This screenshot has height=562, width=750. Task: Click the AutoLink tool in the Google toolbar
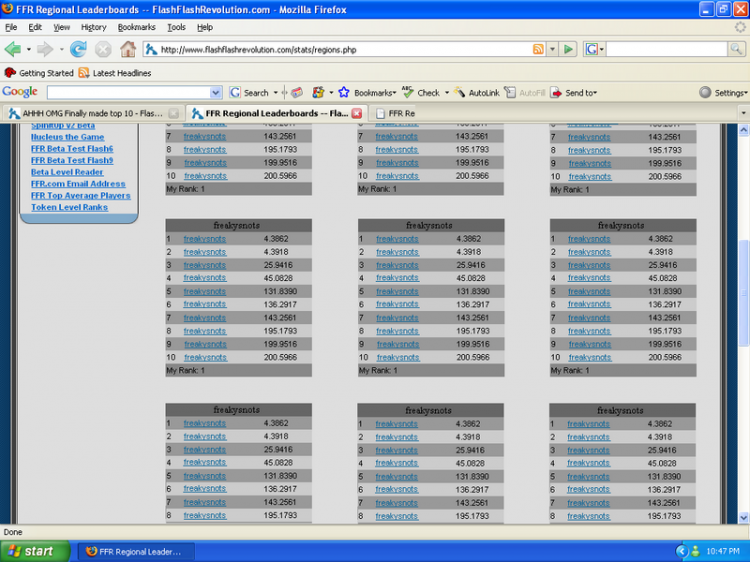coord(476,93)
